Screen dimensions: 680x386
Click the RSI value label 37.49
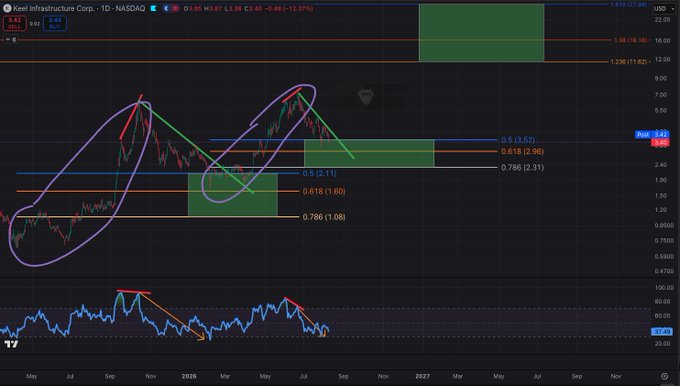point(662,331)
